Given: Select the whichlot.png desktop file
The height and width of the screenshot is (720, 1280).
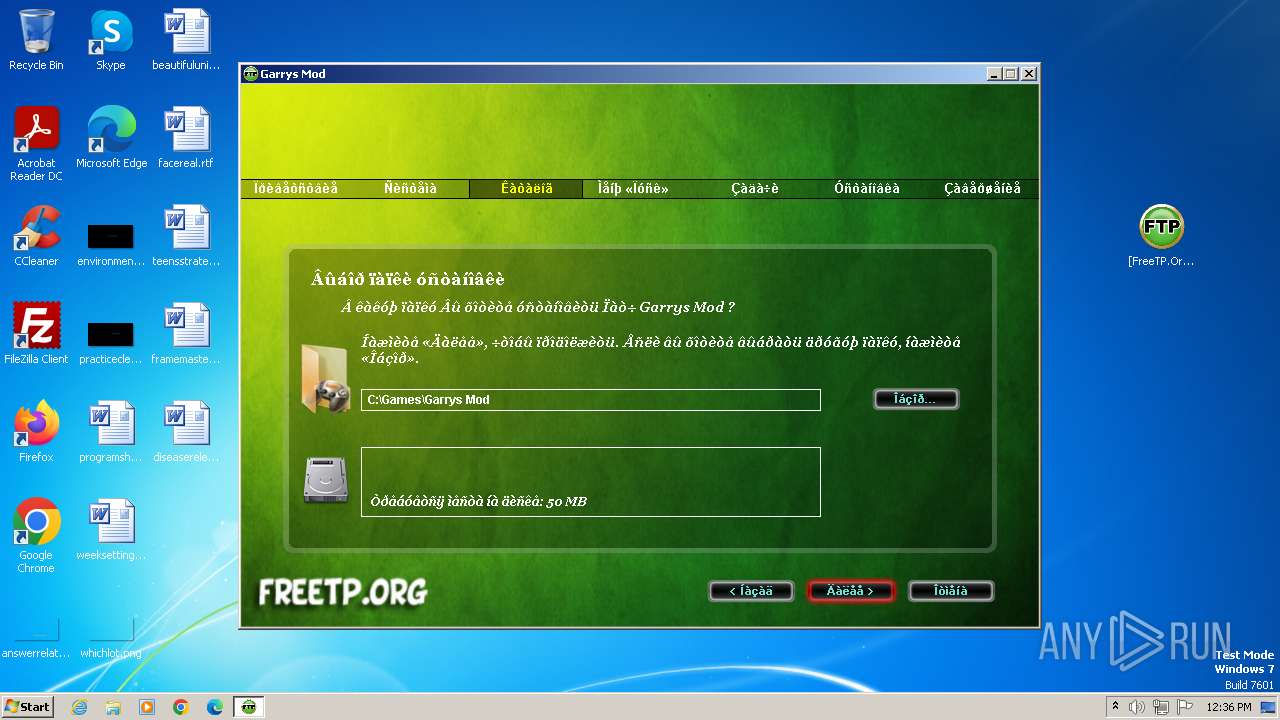Looking at the screenshot, I should tap(110, 640).
